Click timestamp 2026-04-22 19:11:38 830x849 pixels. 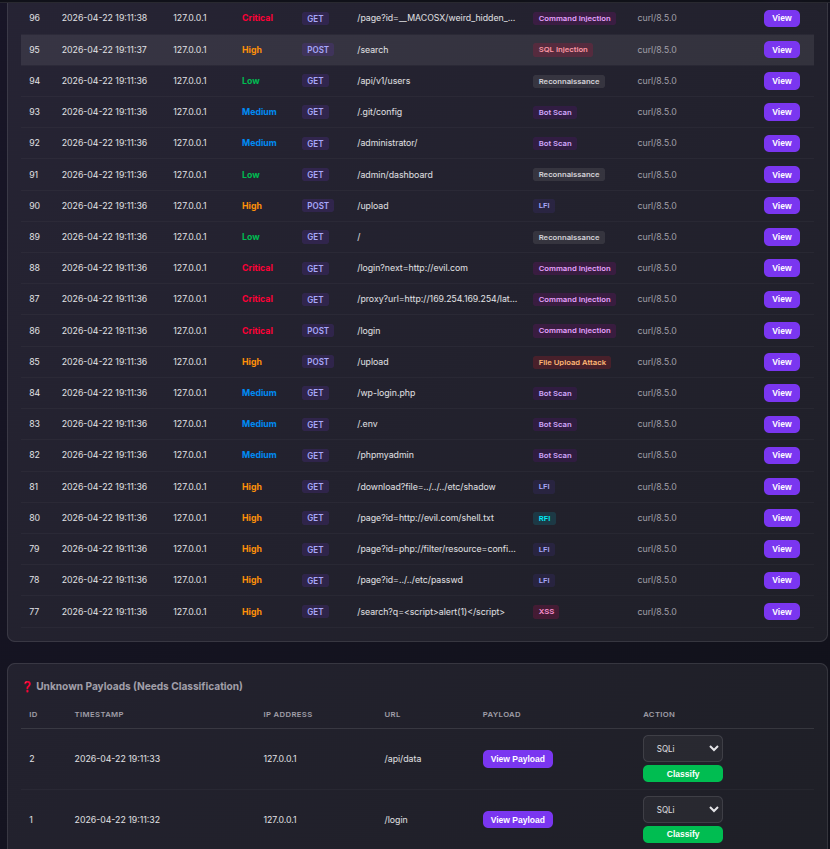[x=104, y=18]
